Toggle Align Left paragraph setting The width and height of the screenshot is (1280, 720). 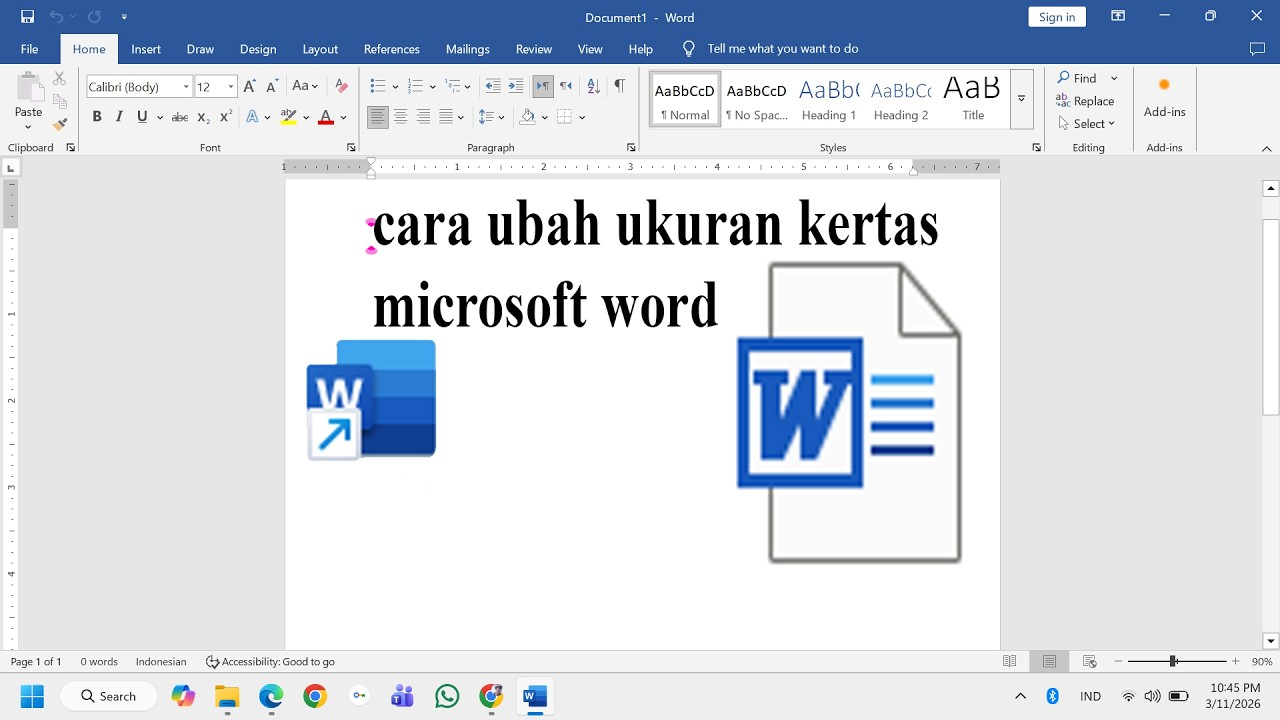click(x=377, y=117)
